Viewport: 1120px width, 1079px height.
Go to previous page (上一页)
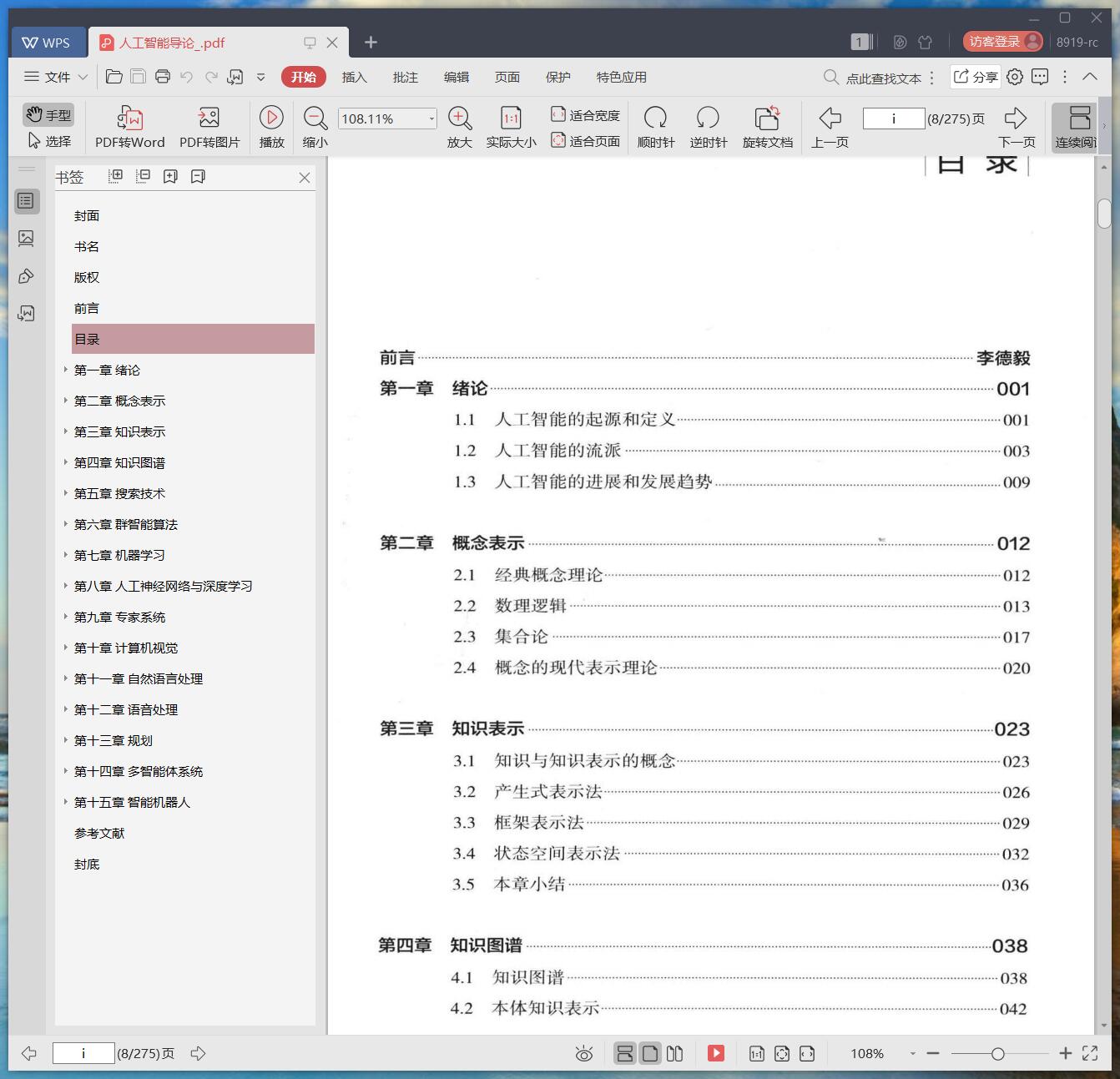830,127
